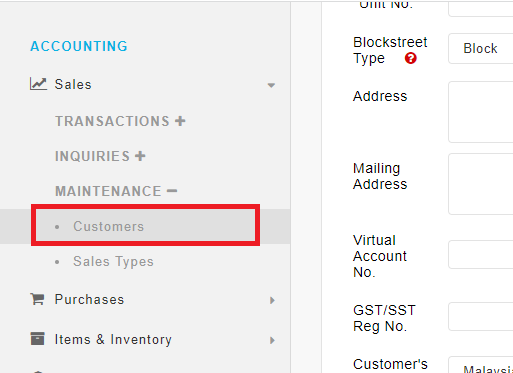Select the Purchases menu label

89,299
